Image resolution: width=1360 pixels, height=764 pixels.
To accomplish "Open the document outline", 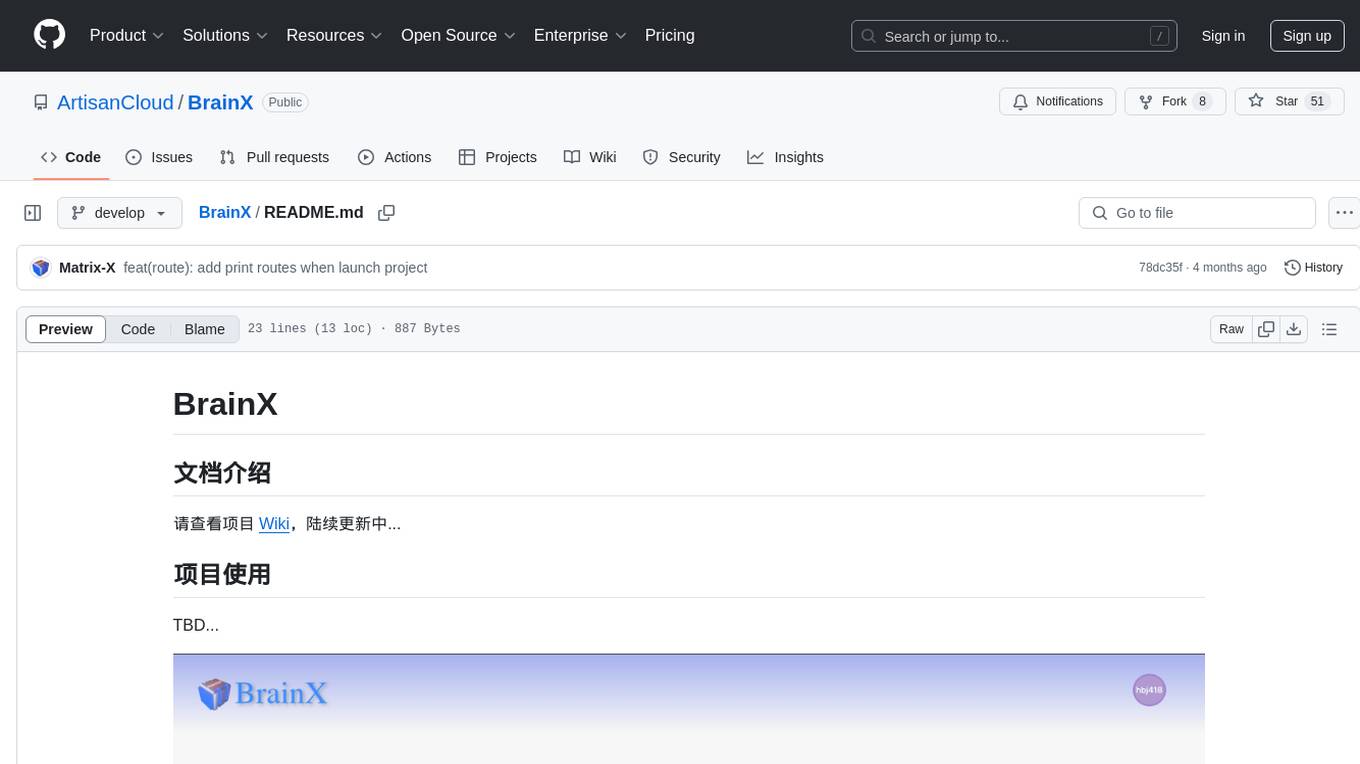I will [1329, 329].
